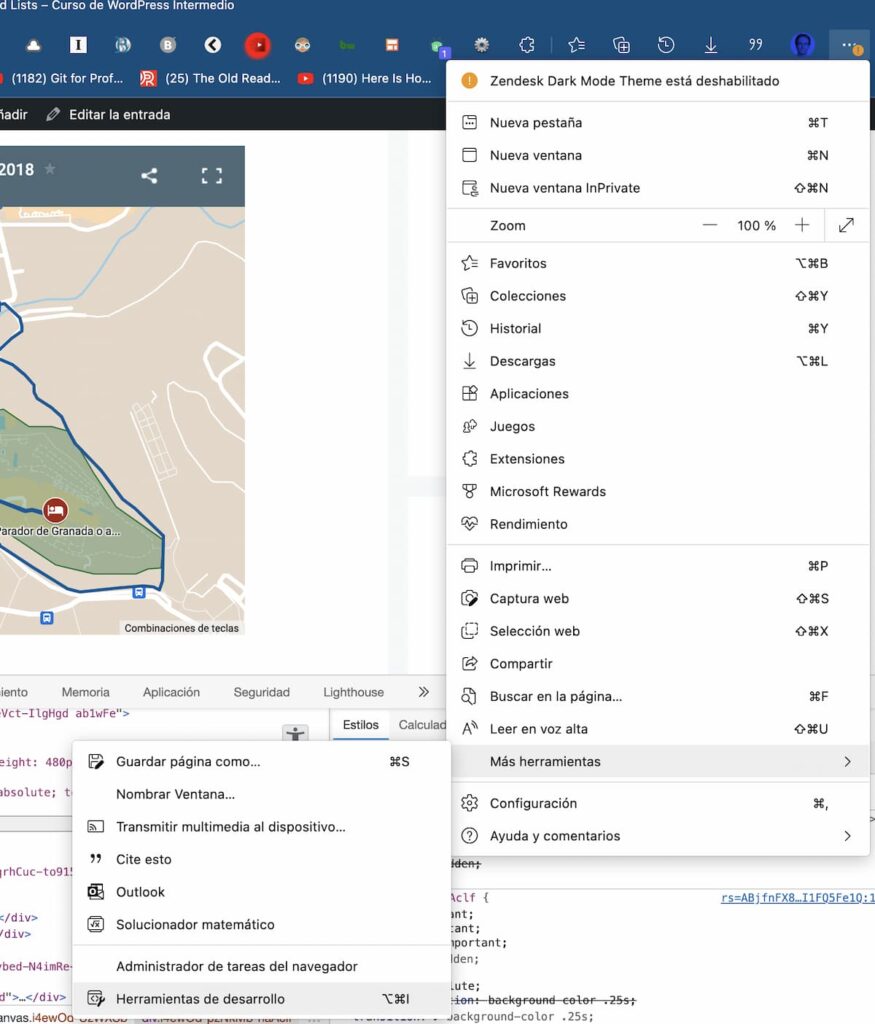
Task: Choose Nueva ventana InPrivate
Action: point(564,188)
